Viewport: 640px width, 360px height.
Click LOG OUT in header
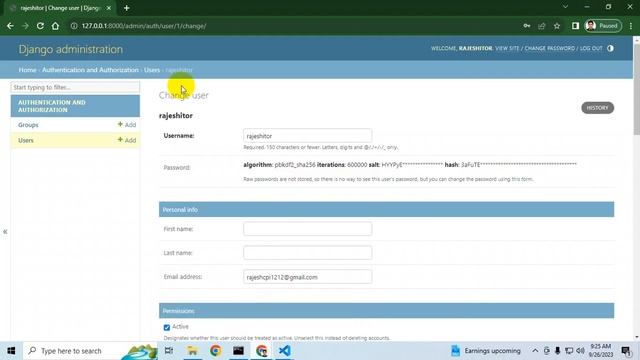[591, 48]
